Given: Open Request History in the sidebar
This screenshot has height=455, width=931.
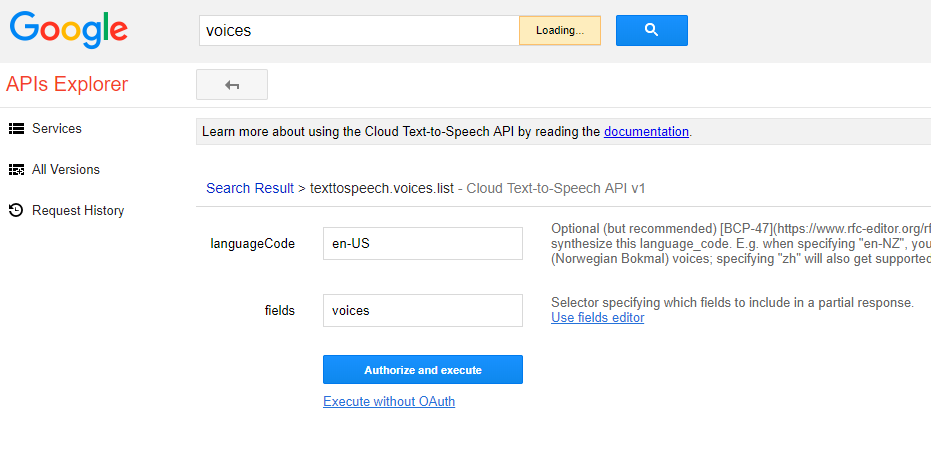Looking at the screenshot, I should [78, 211].
